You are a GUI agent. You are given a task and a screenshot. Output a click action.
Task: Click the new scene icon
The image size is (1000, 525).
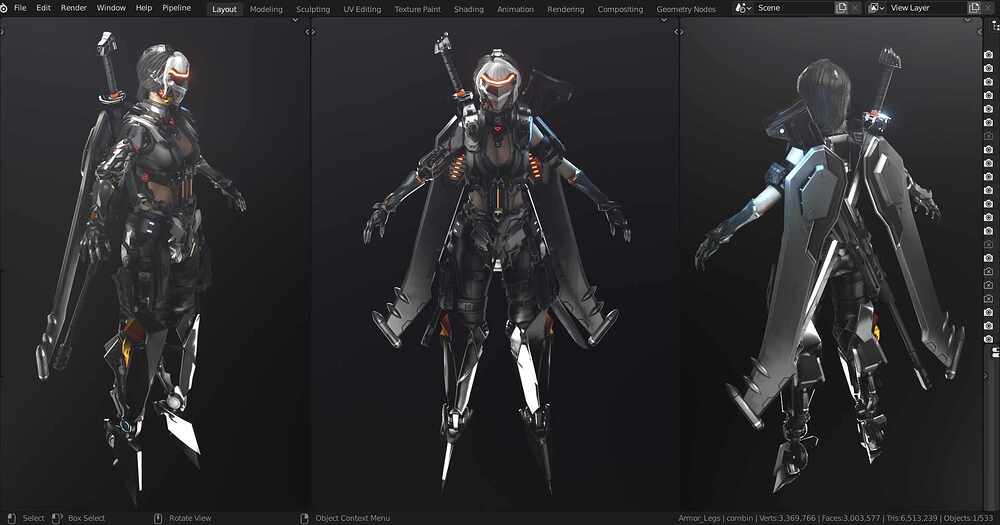tap(842, 8)
